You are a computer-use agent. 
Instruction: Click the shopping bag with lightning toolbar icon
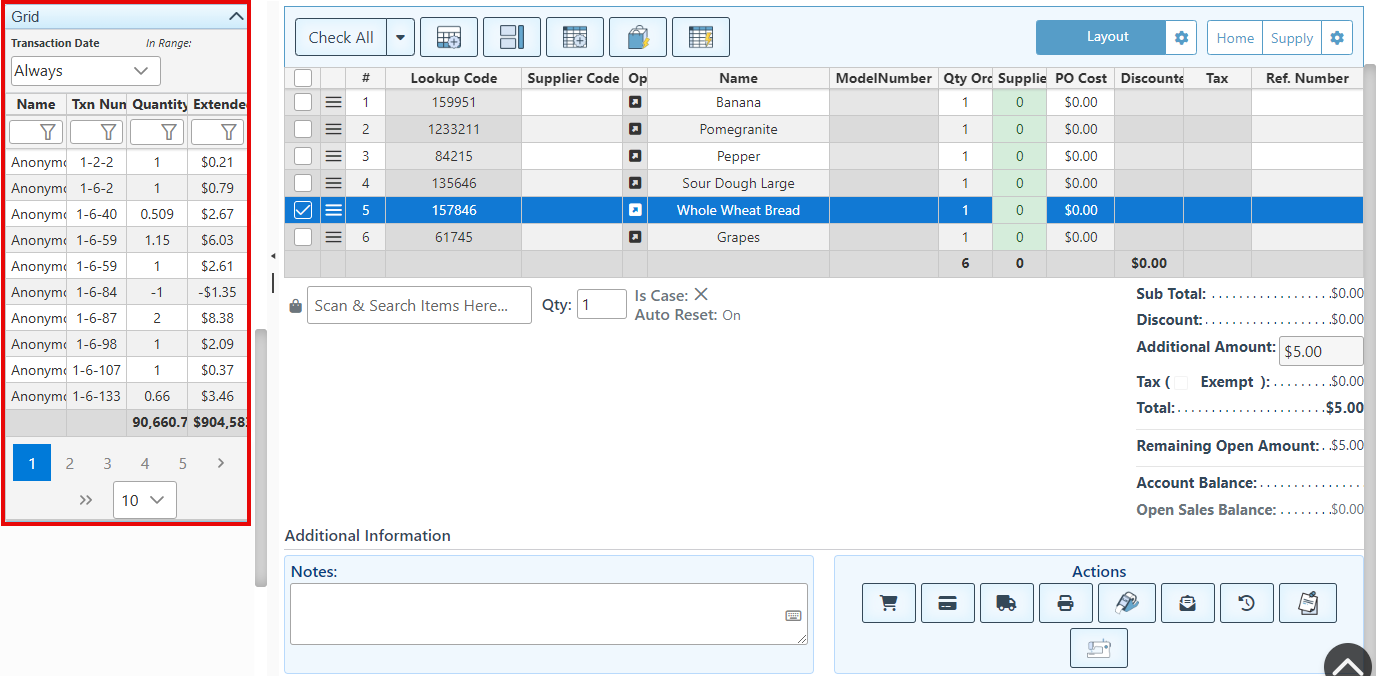638,38
